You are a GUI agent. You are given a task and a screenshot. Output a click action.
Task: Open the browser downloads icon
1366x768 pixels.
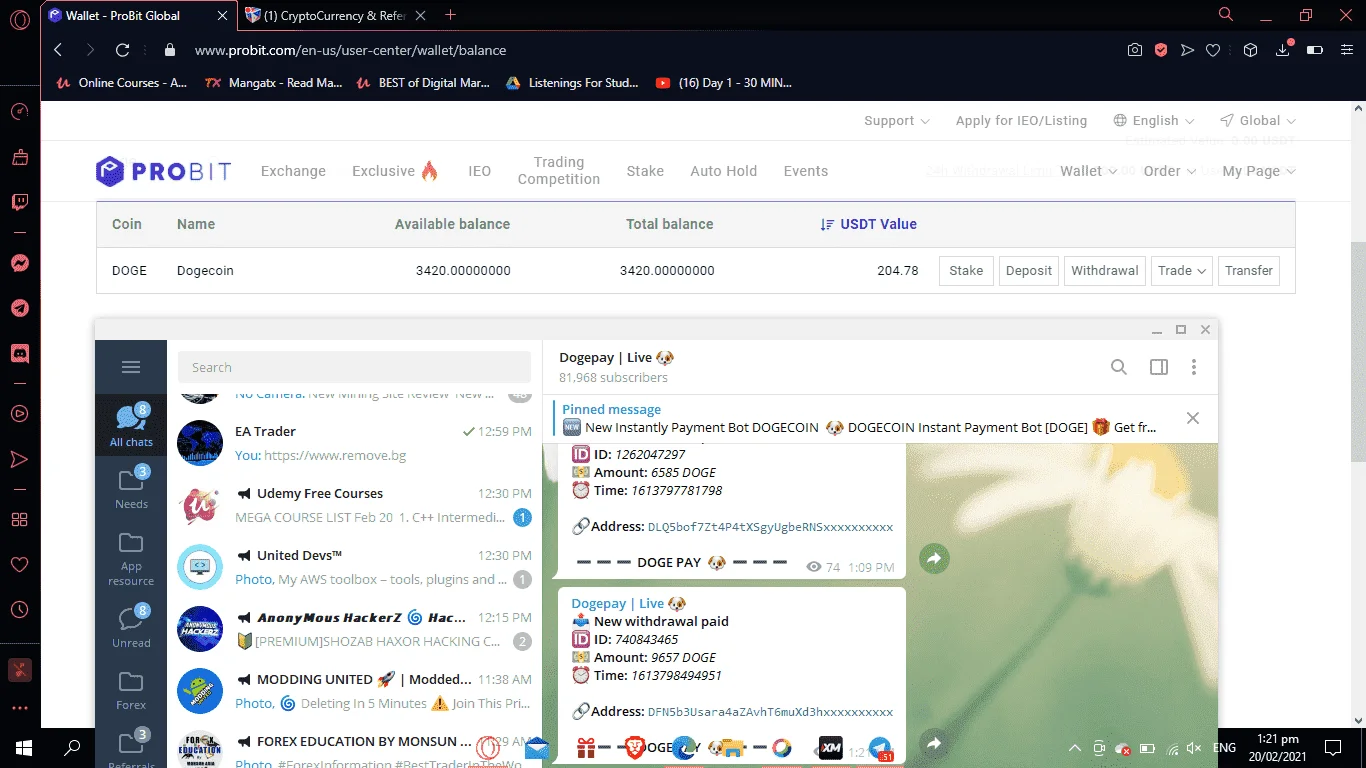point(1283,50)
